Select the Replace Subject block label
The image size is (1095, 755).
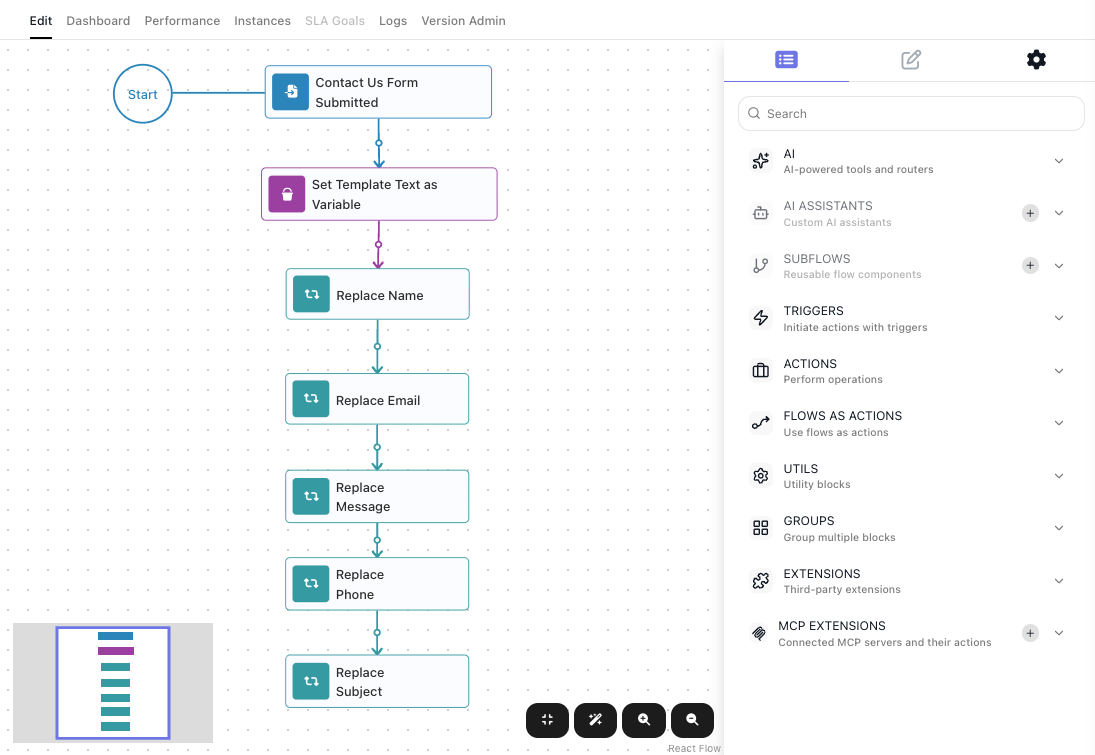[360, 682]
